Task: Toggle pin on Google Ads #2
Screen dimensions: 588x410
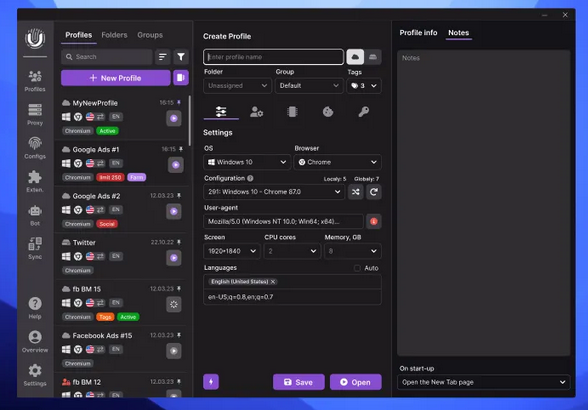Action: coord(179,195)
